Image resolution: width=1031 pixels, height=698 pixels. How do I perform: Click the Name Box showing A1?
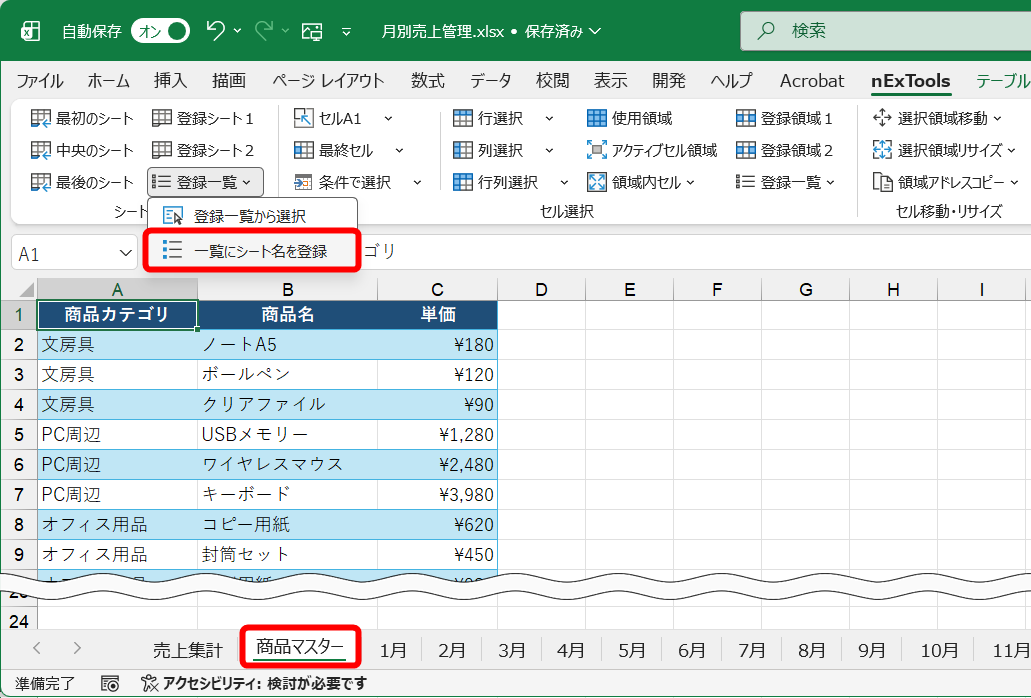tap(74, 254)
